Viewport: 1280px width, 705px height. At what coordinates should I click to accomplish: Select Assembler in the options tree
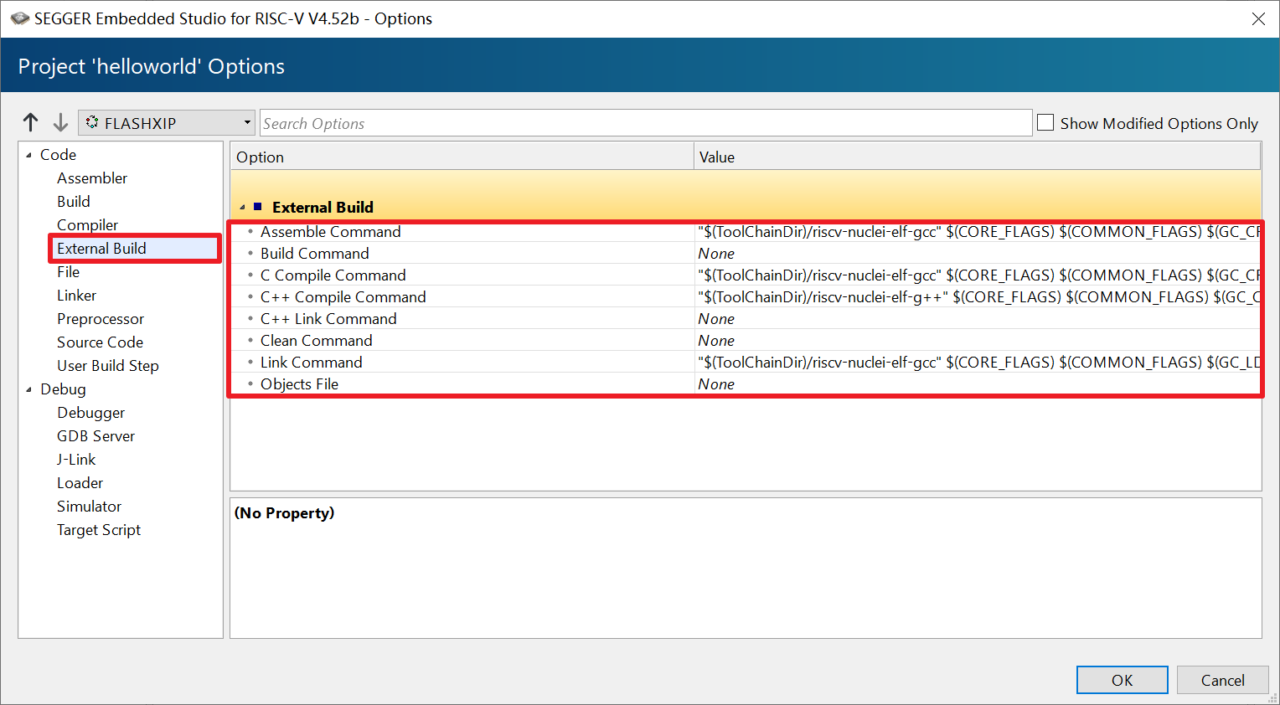coord(92,178)
